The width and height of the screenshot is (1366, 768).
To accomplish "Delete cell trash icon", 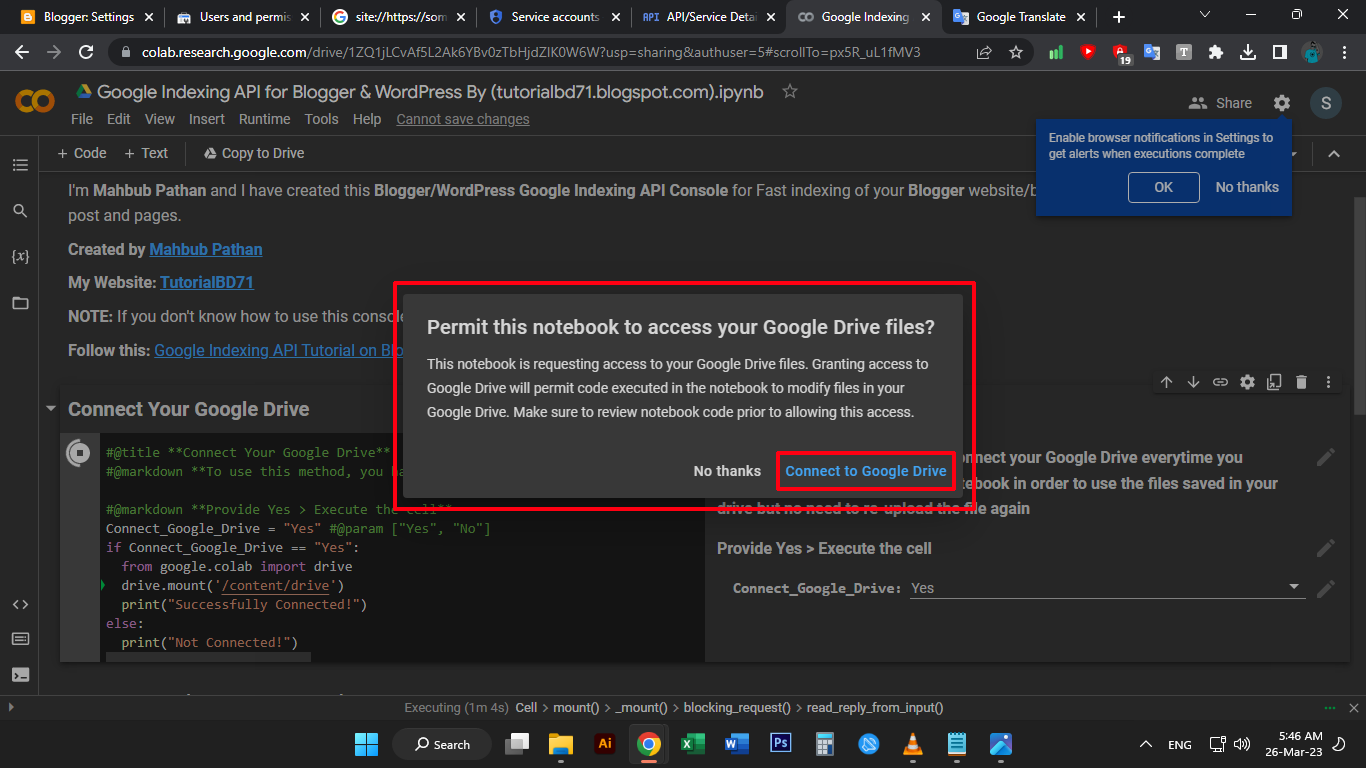I will [1301, 382].
